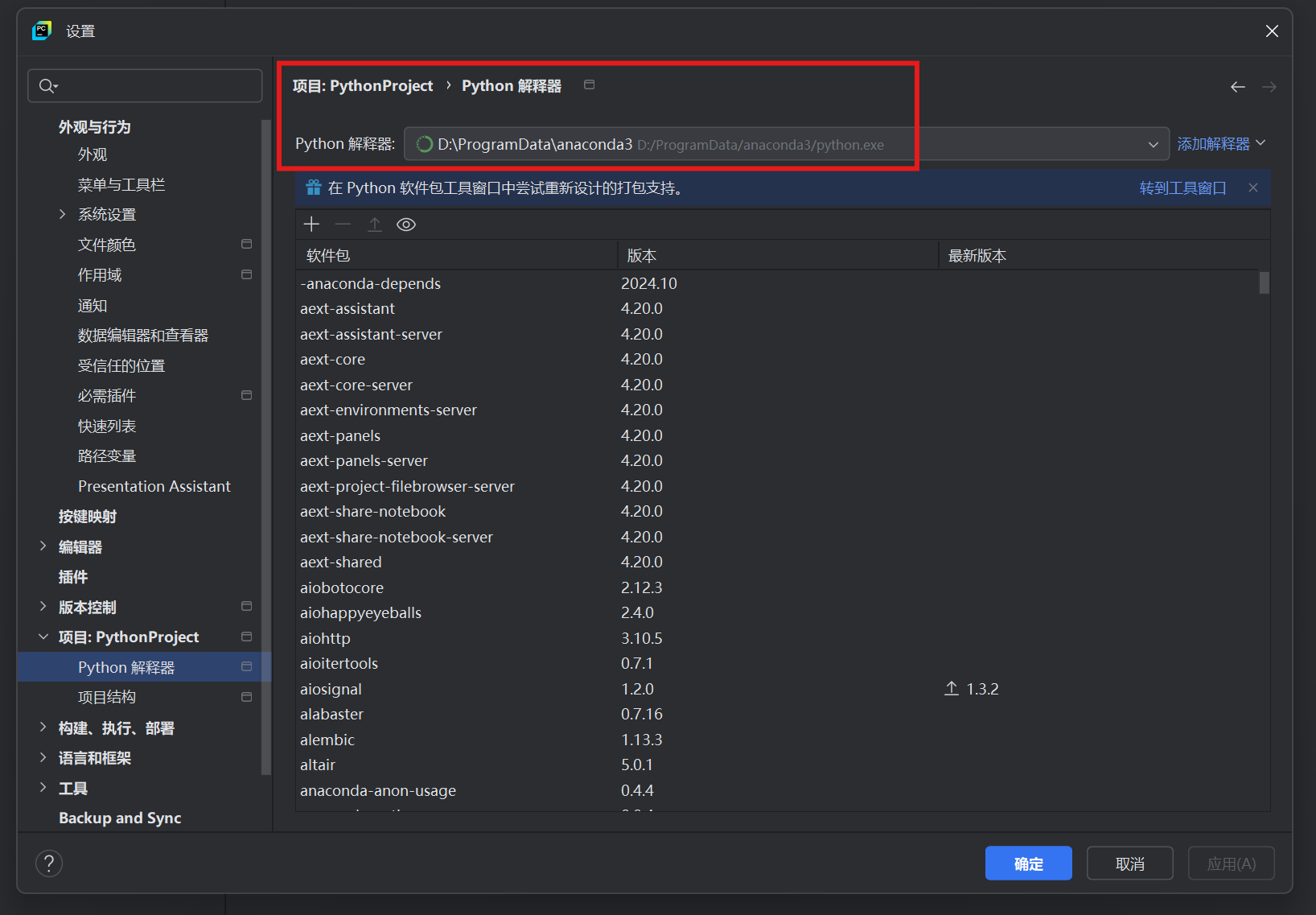Image resolution: width=1316 pixels, height=915 pixels.
Task: Click the upgrade package arrow icon
Action: point(375,225)
